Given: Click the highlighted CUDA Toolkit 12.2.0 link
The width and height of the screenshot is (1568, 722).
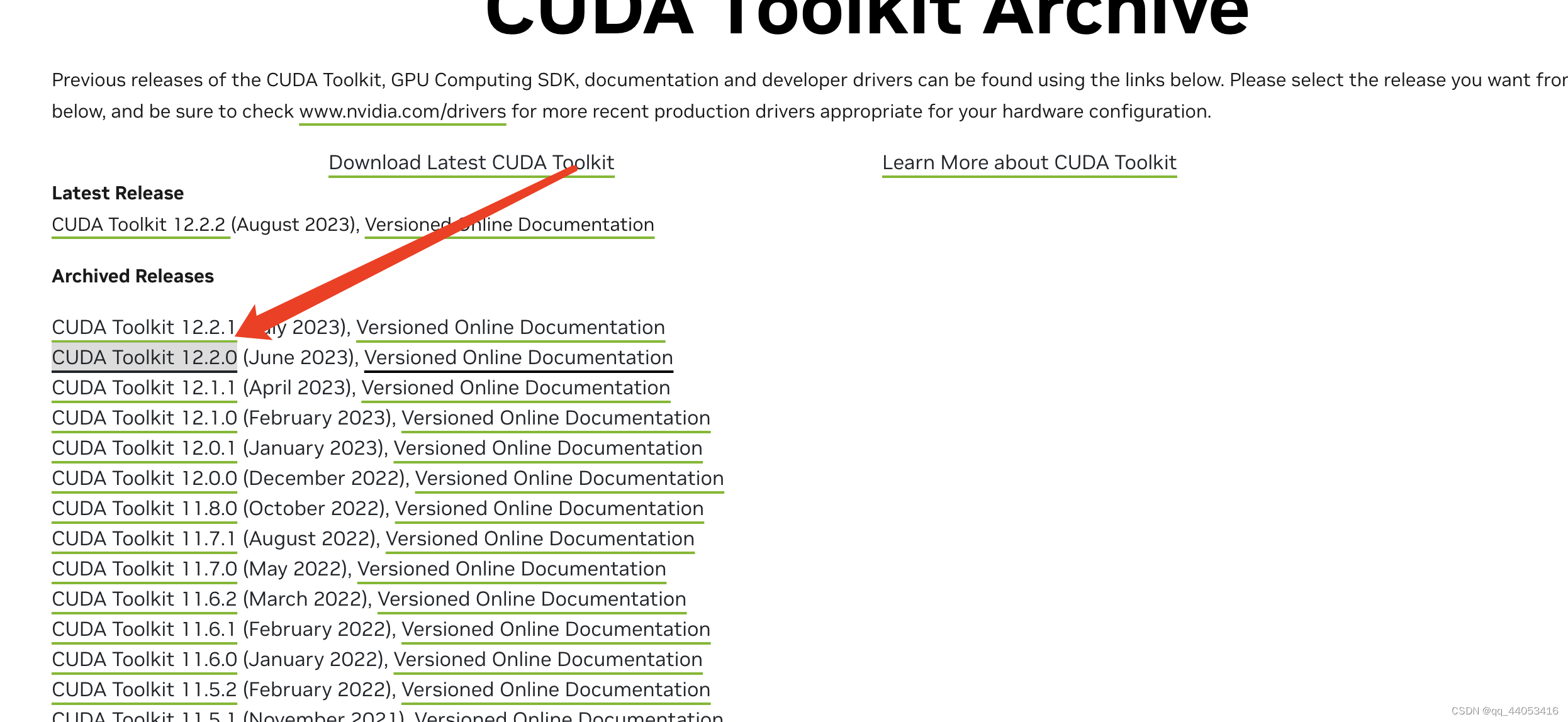Looking at the screenshot, I should [144, 358].
